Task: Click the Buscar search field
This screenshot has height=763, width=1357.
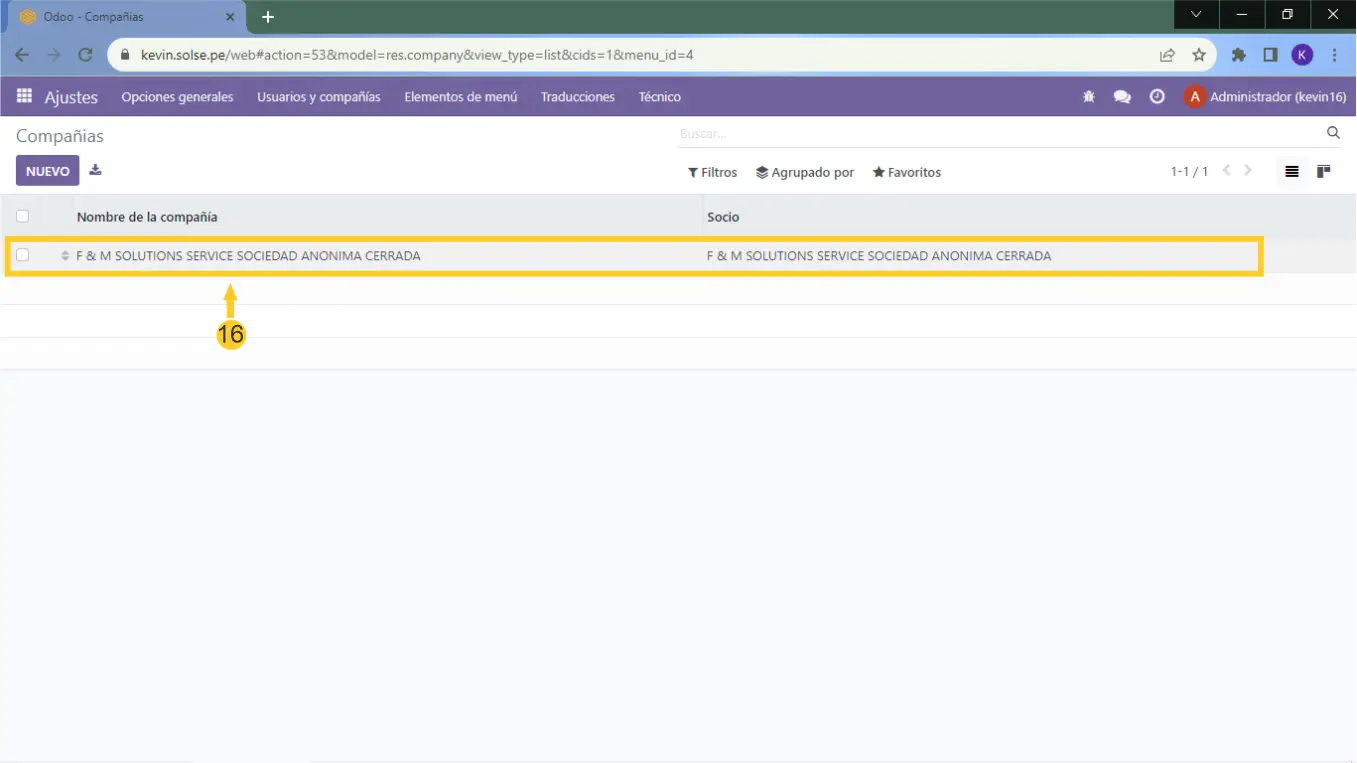Action: click(1000, 133)
